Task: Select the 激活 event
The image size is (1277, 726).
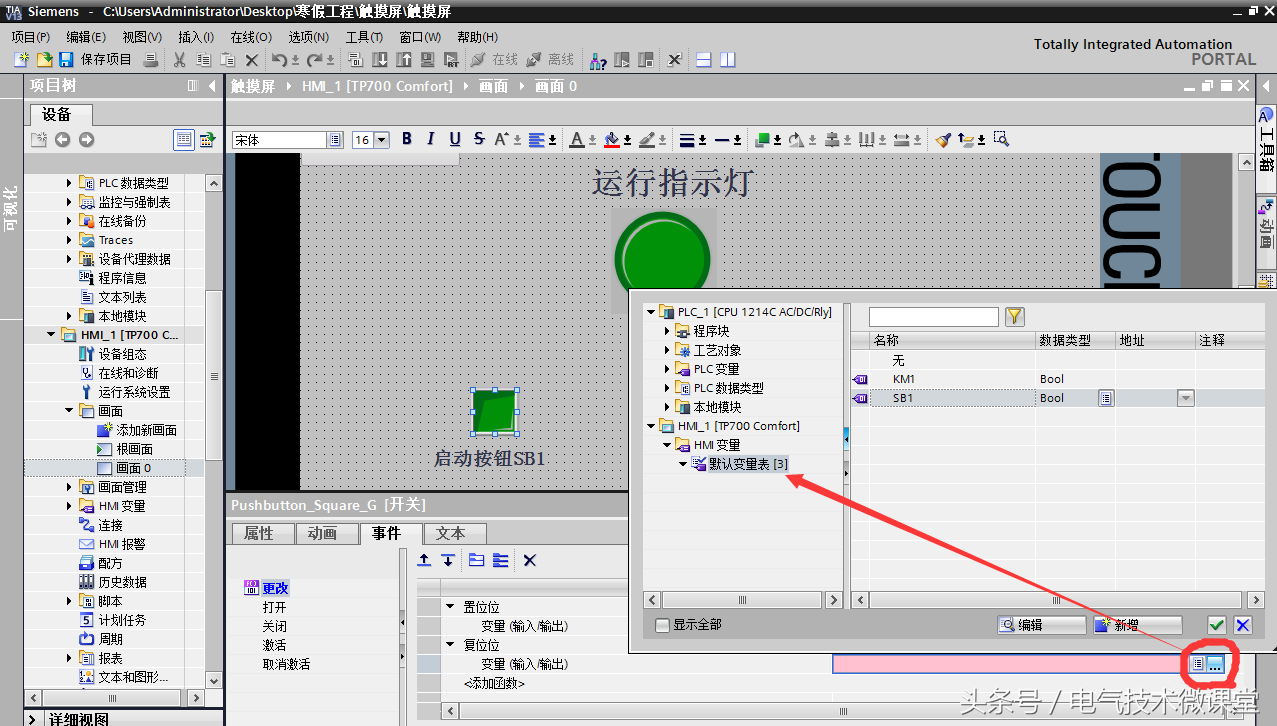Action: 274,645
